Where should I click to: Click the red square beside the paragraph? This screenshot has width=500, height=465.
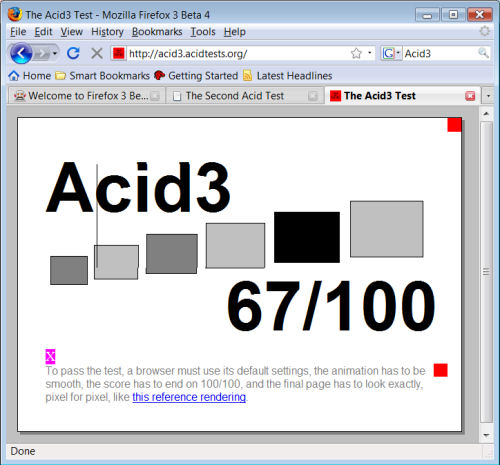(441, 370)
